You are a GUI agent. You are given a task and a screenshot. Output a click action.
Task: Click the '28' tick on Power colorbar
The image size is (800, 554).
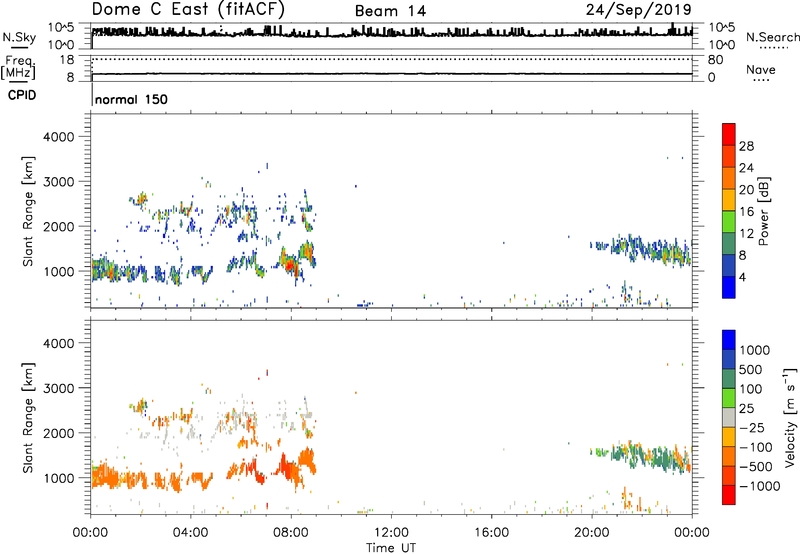pyautogui.click(x=746, y=146)
